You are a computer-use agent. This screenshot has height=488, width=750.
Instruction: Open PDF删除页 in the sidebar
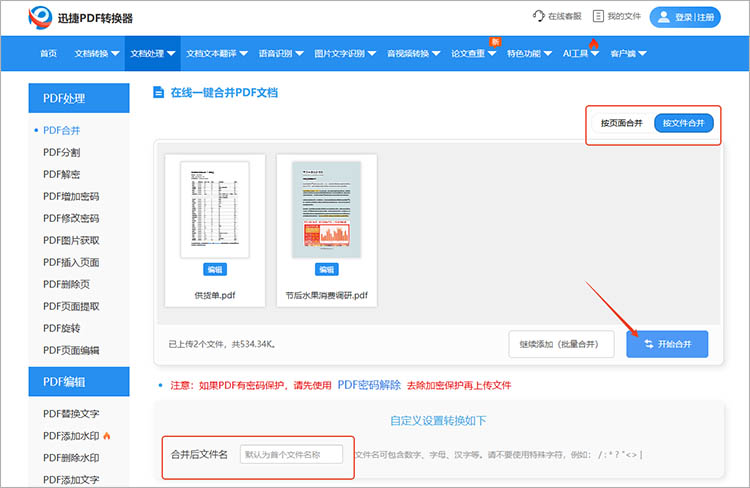[x=66, y=284]
